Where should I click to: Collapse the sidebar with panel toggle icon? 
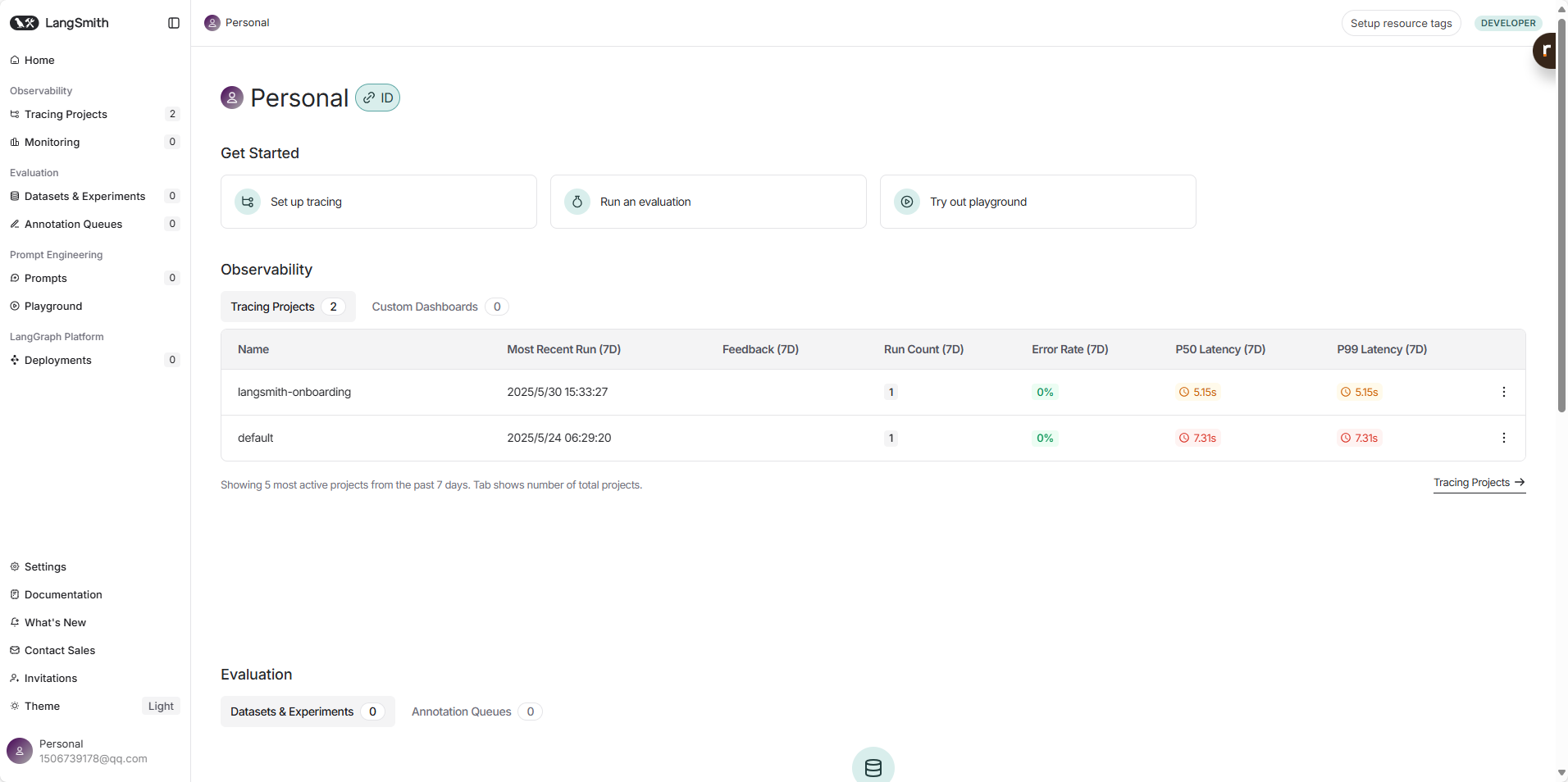[174, 23]
